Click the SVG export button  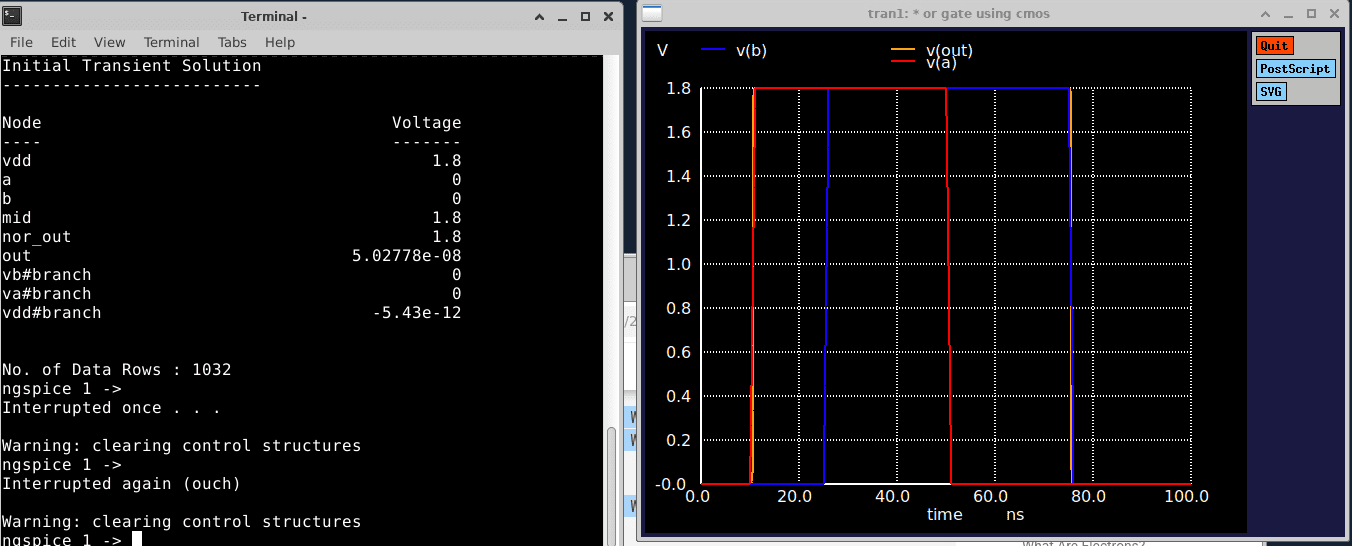[1270, 92]
